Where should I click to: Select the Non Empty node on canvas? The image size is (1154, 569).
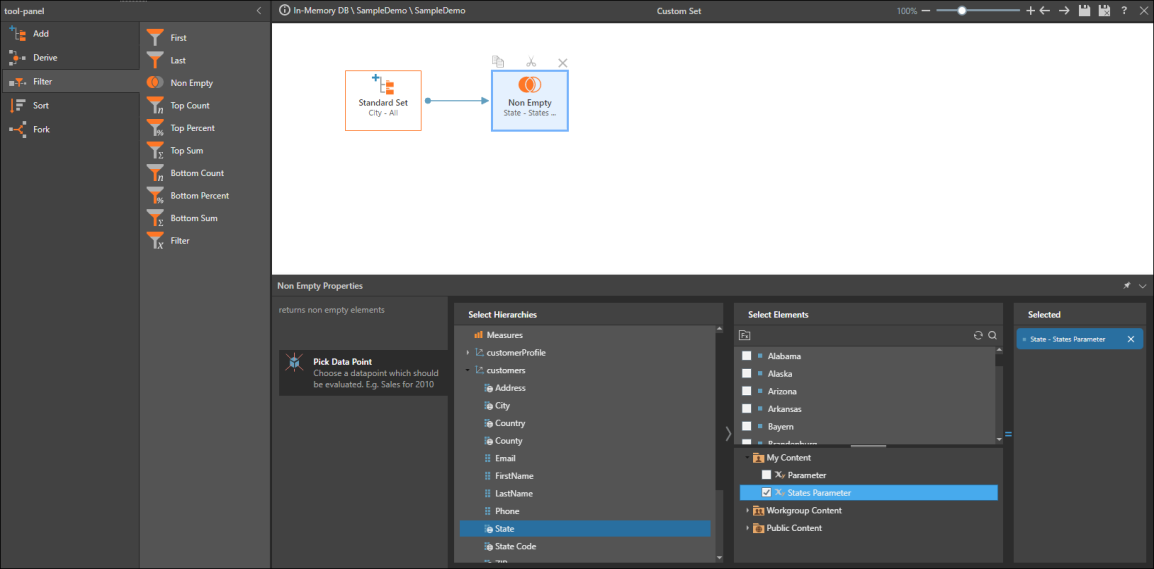point(530,101)
